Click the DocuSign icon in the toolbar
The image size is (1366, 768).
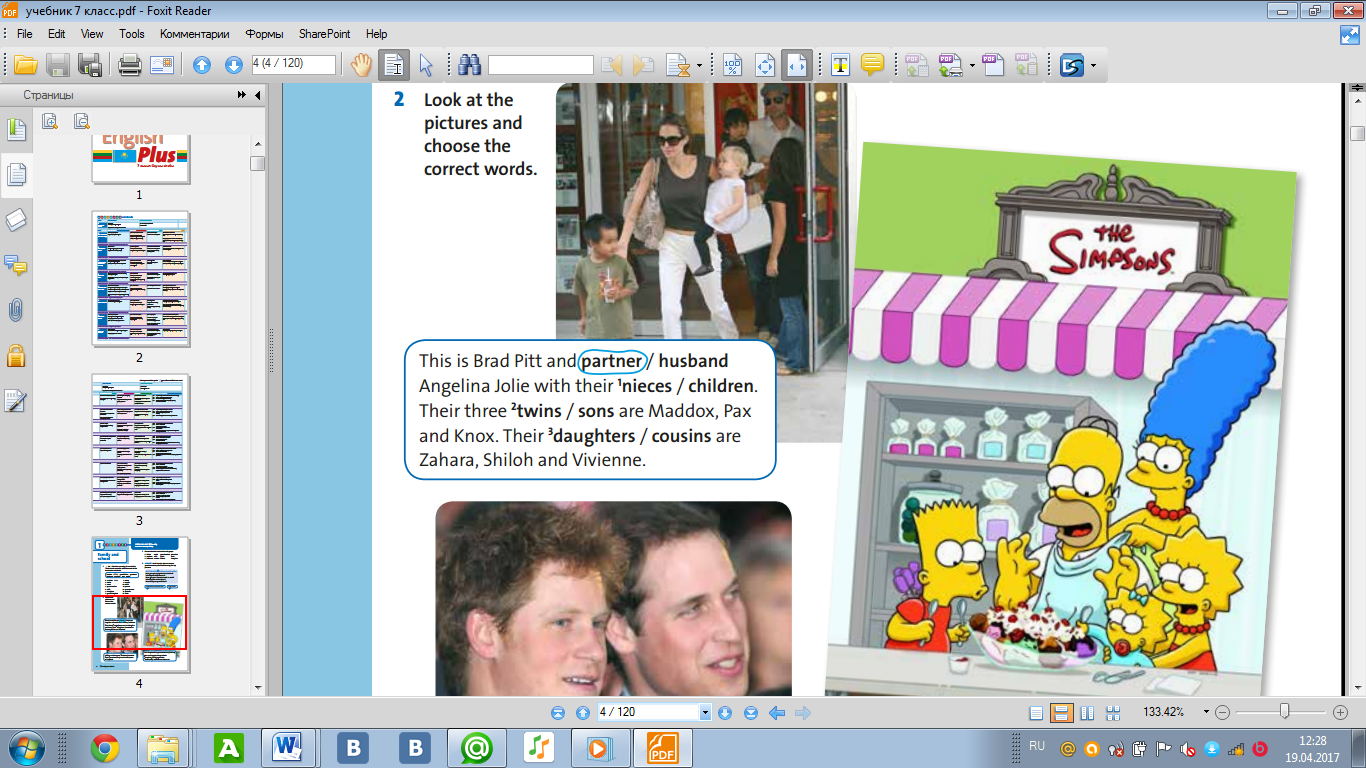click(1073, 66)
